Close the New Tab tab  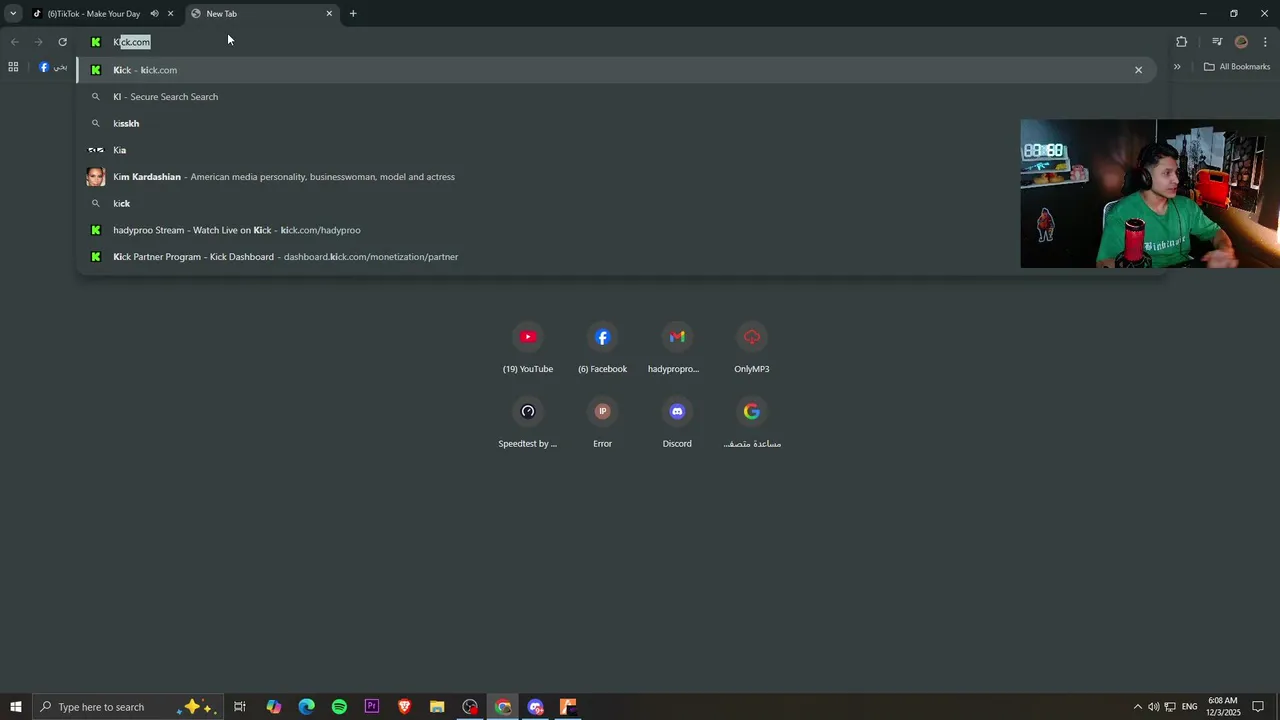tap(329, 14)
